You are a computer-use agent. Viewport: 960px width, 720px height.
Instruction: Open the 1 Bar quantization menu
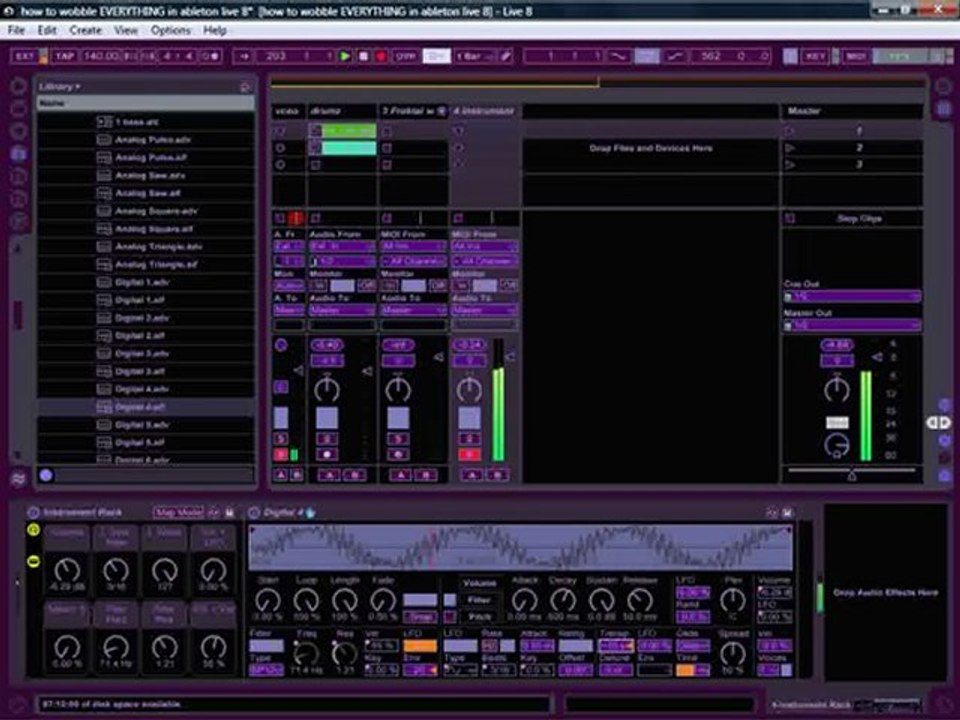click(x=475, y=56)
